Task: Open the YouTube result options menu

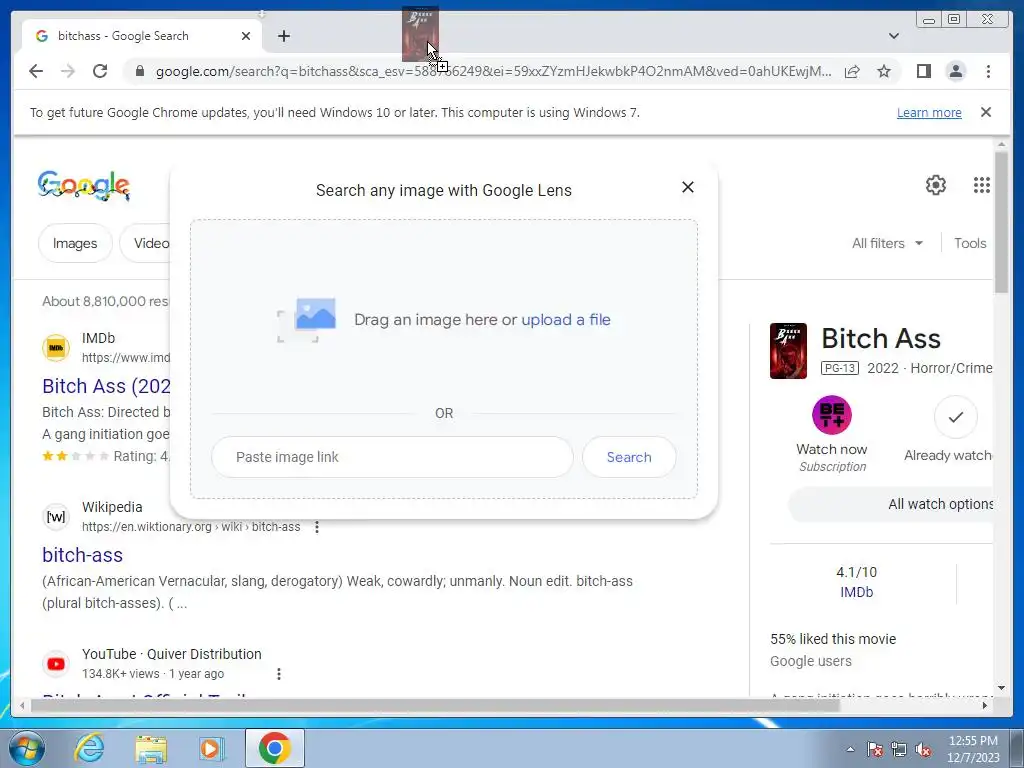Action: coord(279,674)
